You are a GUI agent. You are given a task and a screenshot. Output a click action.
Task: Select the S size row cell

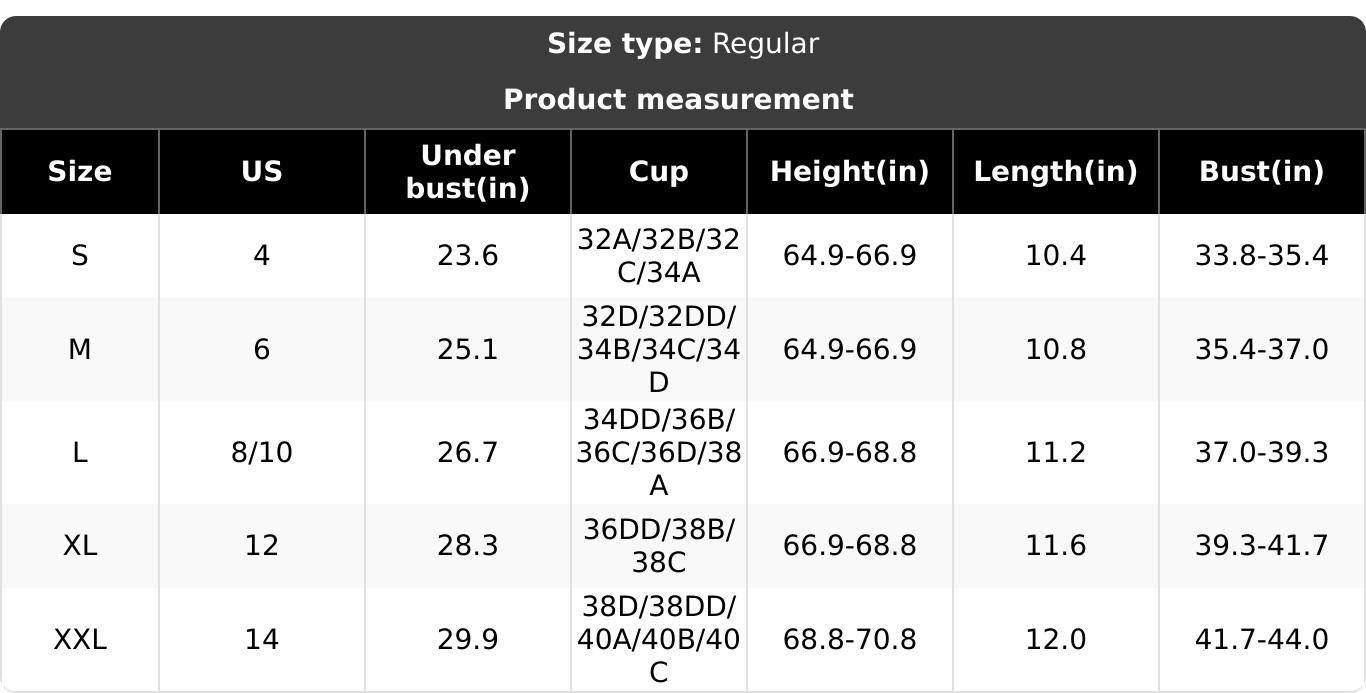pyautogui.click(x=80, y=256)
